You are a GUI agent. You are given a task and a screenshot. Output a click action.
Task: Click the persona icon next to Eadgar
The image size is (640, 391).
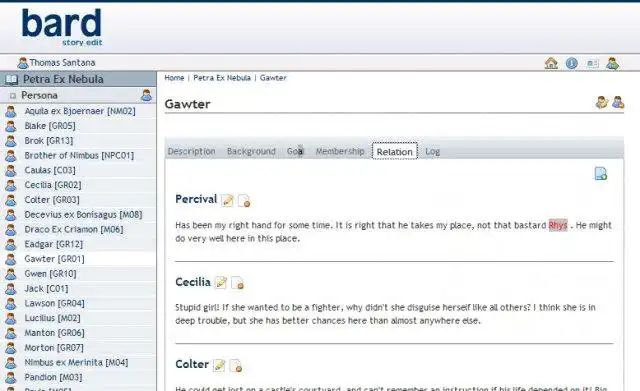coord(11,244)
